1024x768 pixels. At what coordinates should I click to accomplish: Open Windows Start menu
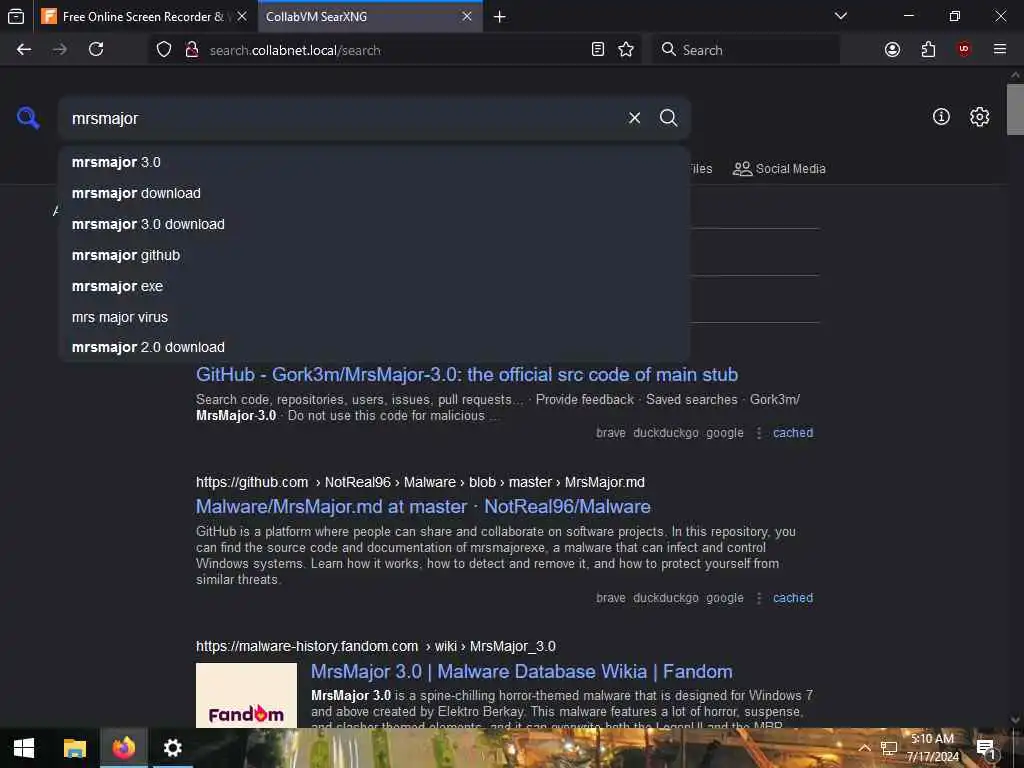[x=24, y=748]
